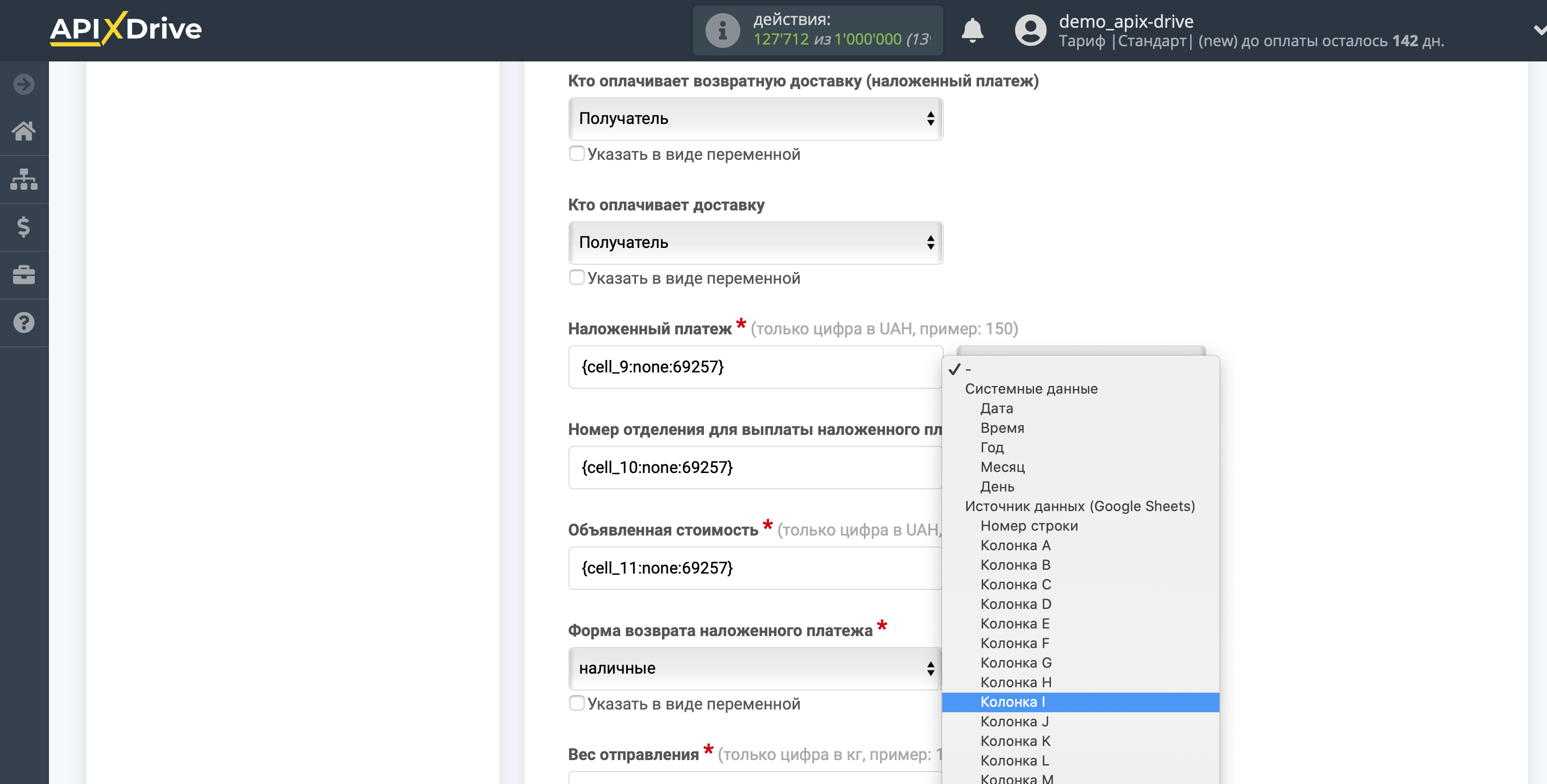The width and height of the screenshot is (1547, 784).
Task: Choose highlighted 'Колонка I' option
Action: (x=1080, y=702)
